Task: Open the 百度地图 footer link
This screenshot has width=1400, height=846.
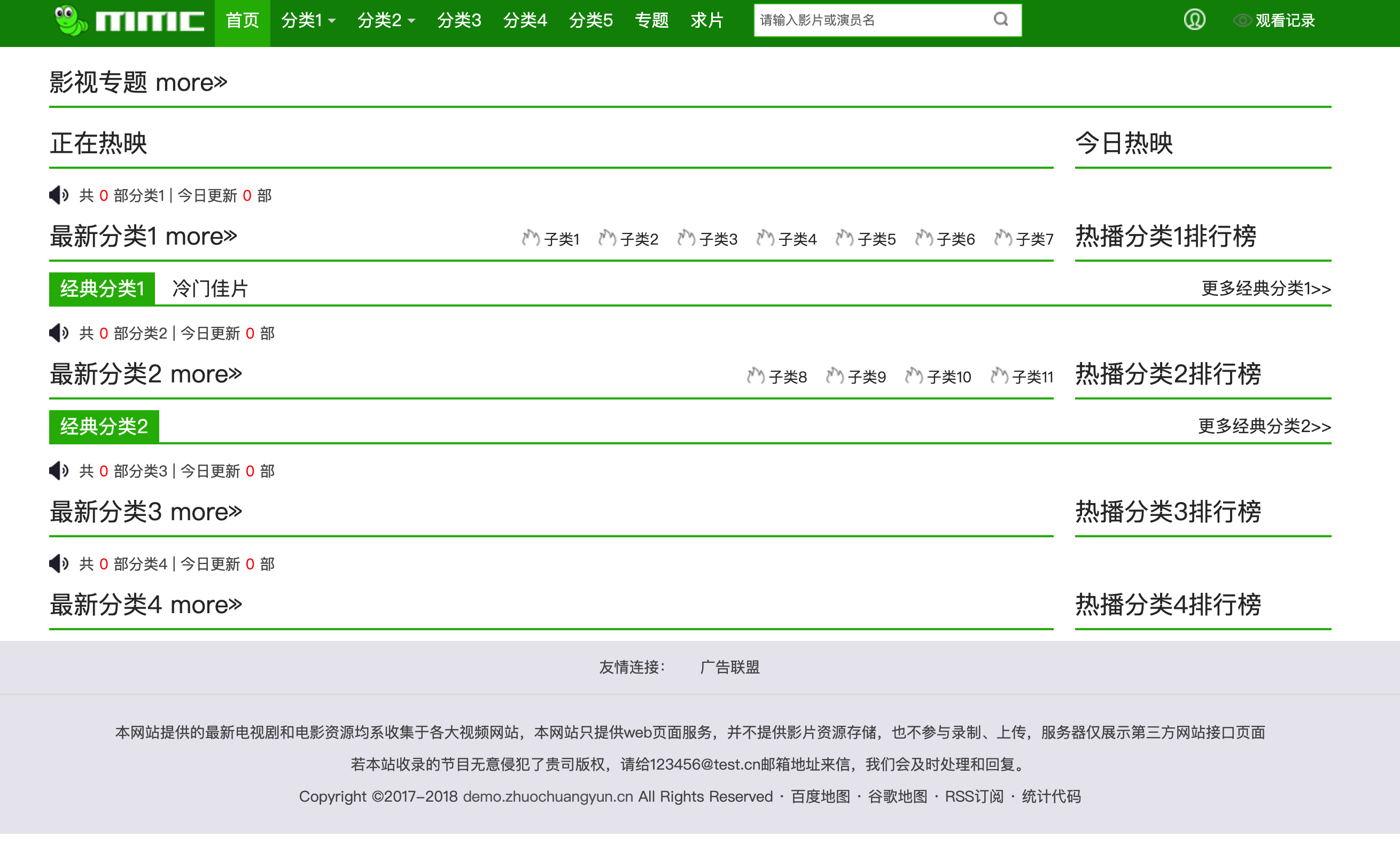Action: tap(820, 797)
